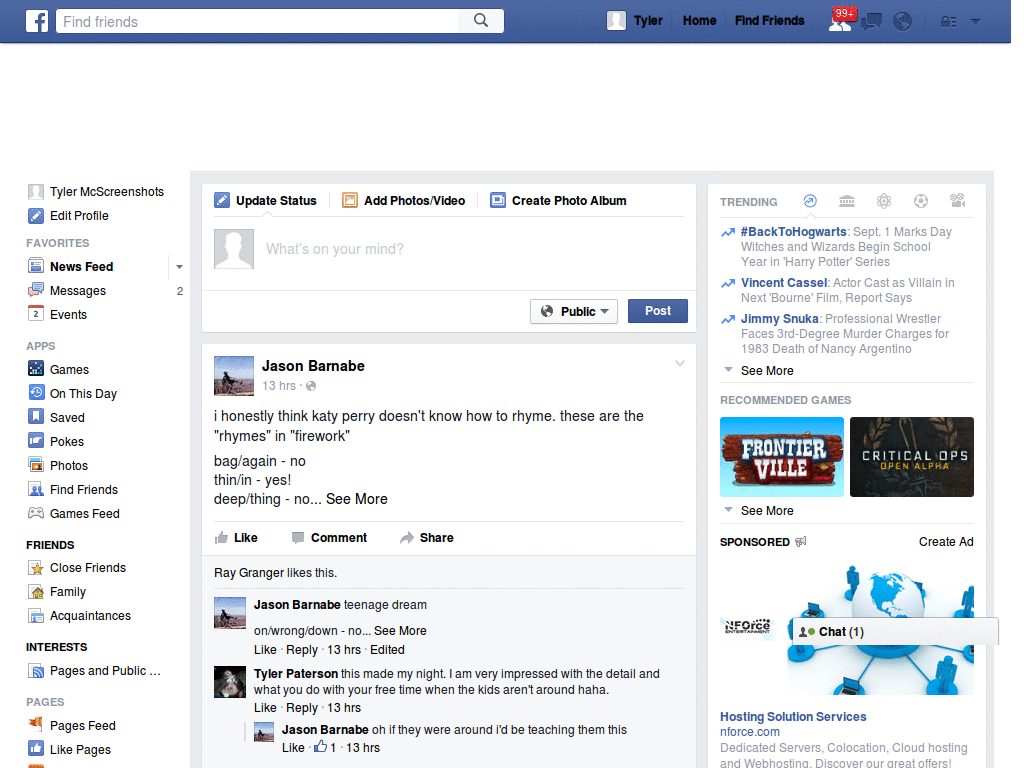Screen dimensions: 1024x768
Task: Open the Public audience dropdown
Action: click(x=574, y=311)
